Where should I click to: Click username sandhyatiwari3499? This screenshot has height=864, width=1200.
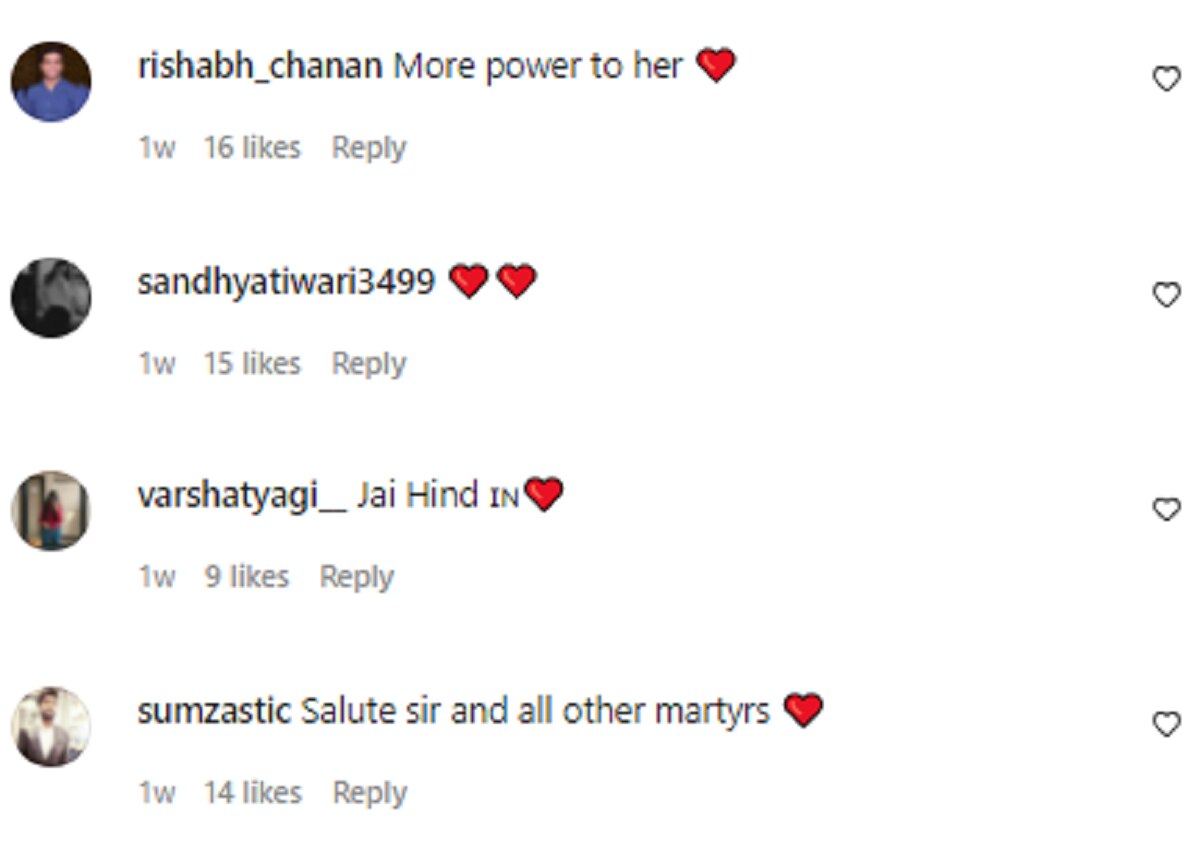(286, 283)
